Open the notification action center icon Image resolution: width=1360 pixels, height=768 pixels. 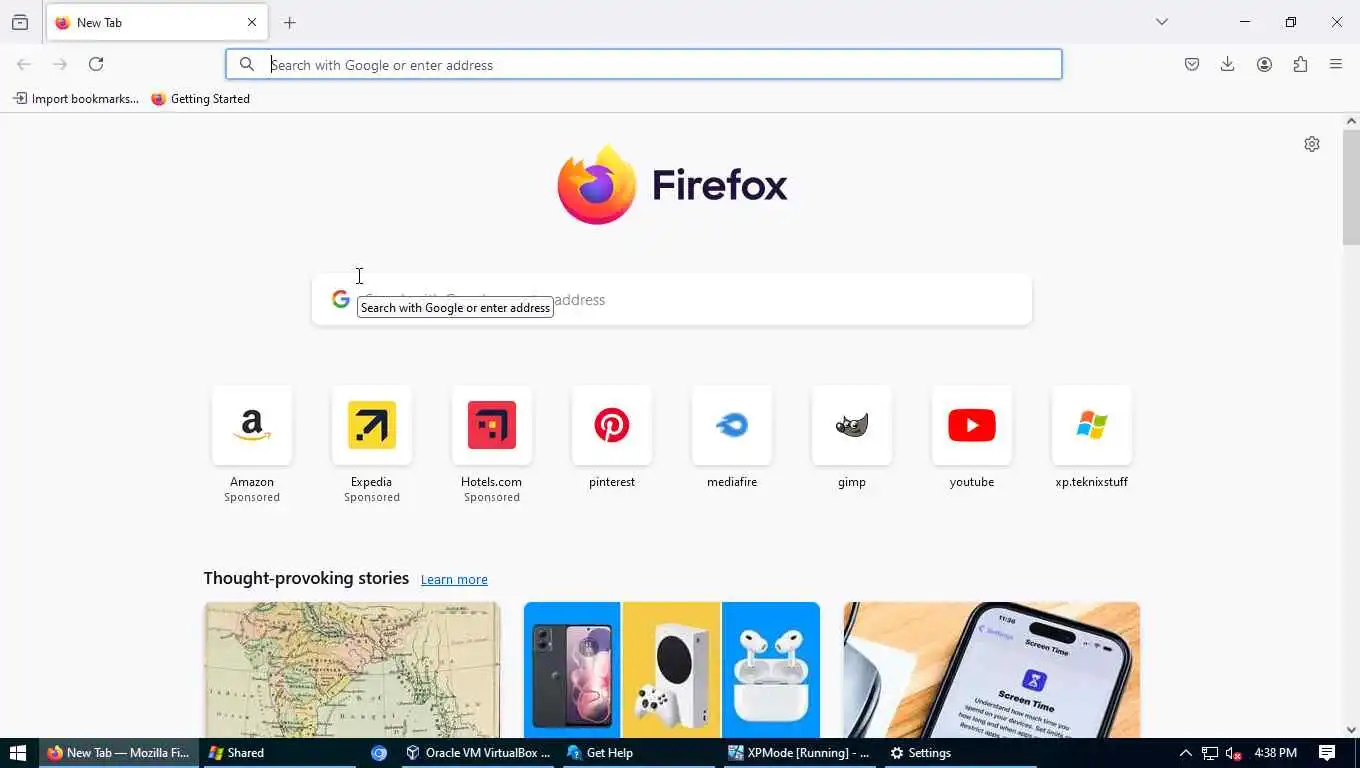(1328, 753)
